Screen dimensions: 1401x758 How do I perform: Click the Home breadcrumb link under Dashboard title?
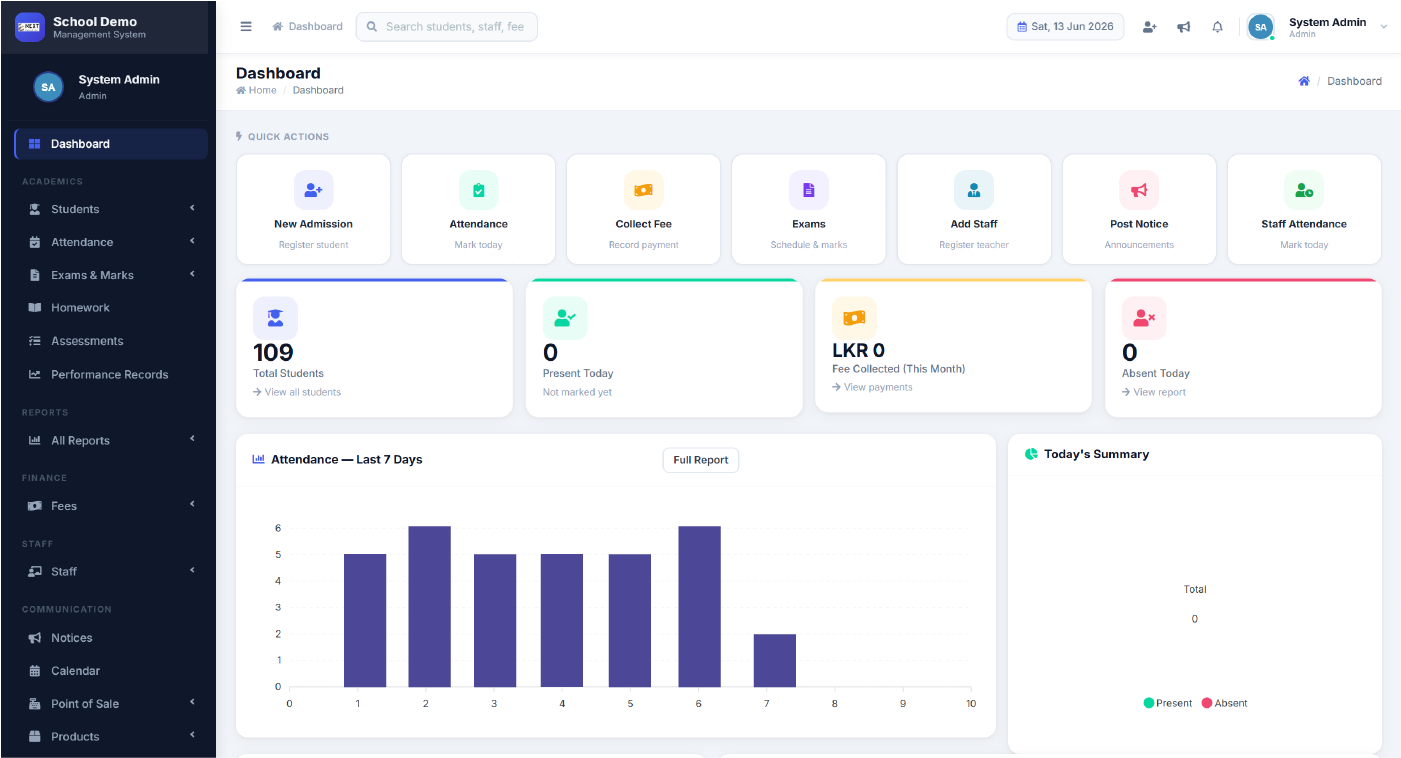(256, 90)
